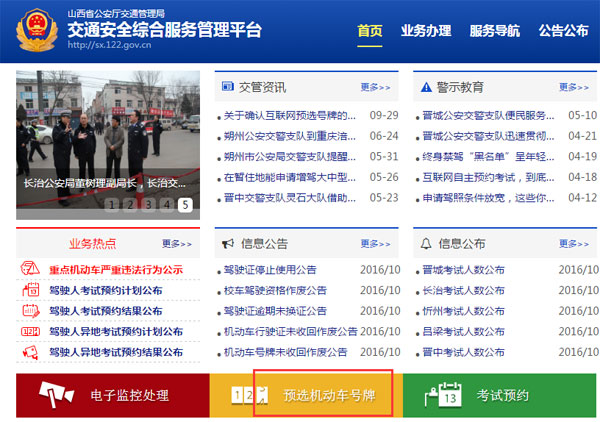Open 晋中考试人数公布 link
Image resolution: width=600 pixels, height=422 pixels.
tap(463, 352)
